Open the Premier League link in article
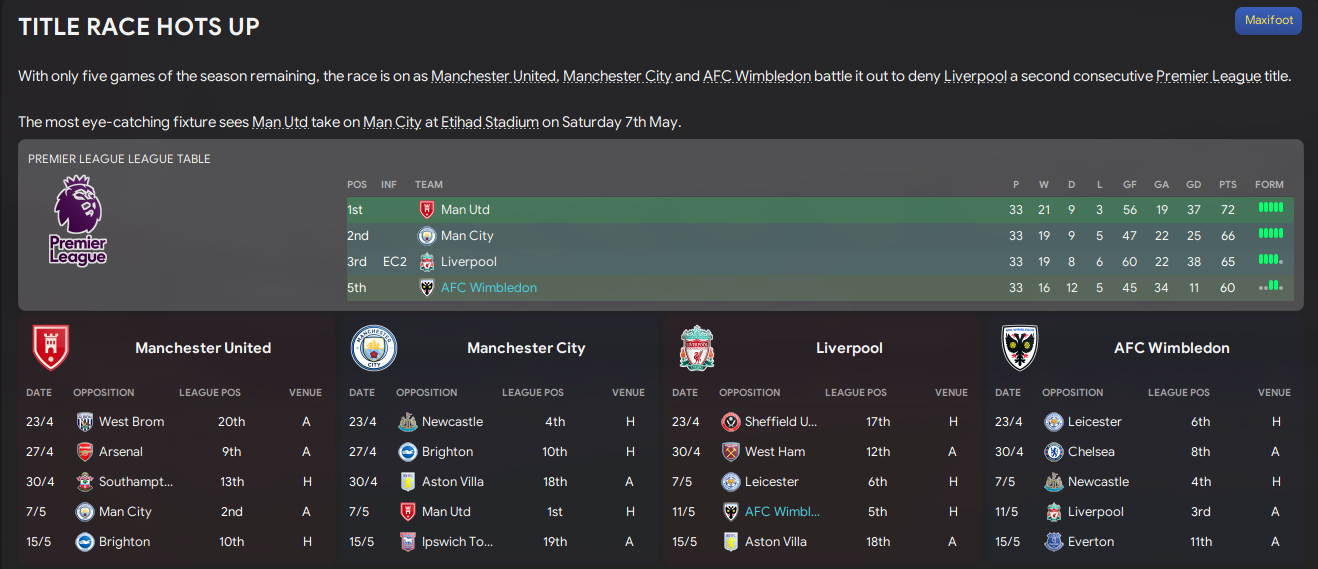Screen dimensions: 1318x569 point(1208,76)
